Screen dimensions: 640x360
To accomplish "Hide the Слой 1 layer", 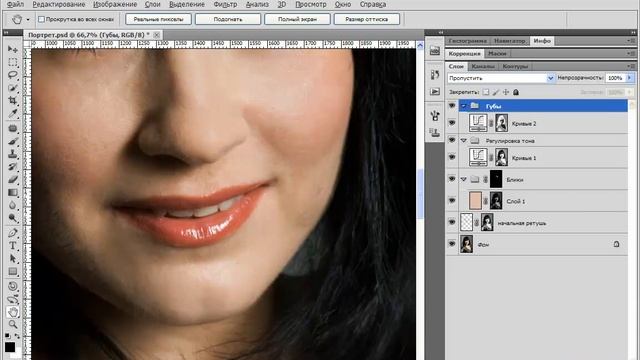I will [452, 200].
